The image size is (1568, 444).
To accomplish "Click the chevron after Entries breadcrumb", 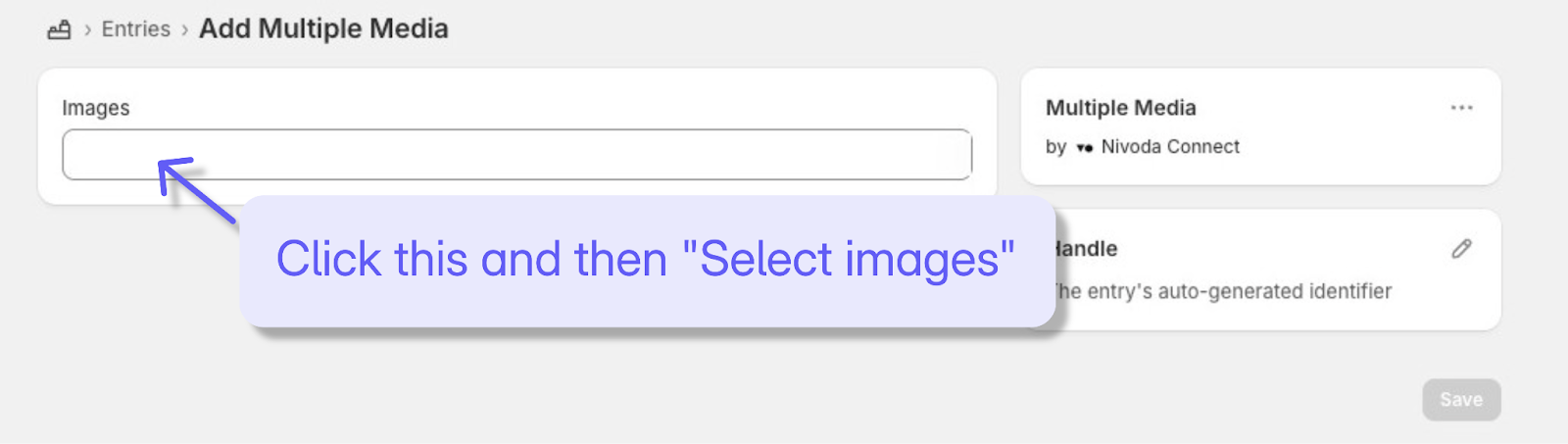I will point(184,29).
